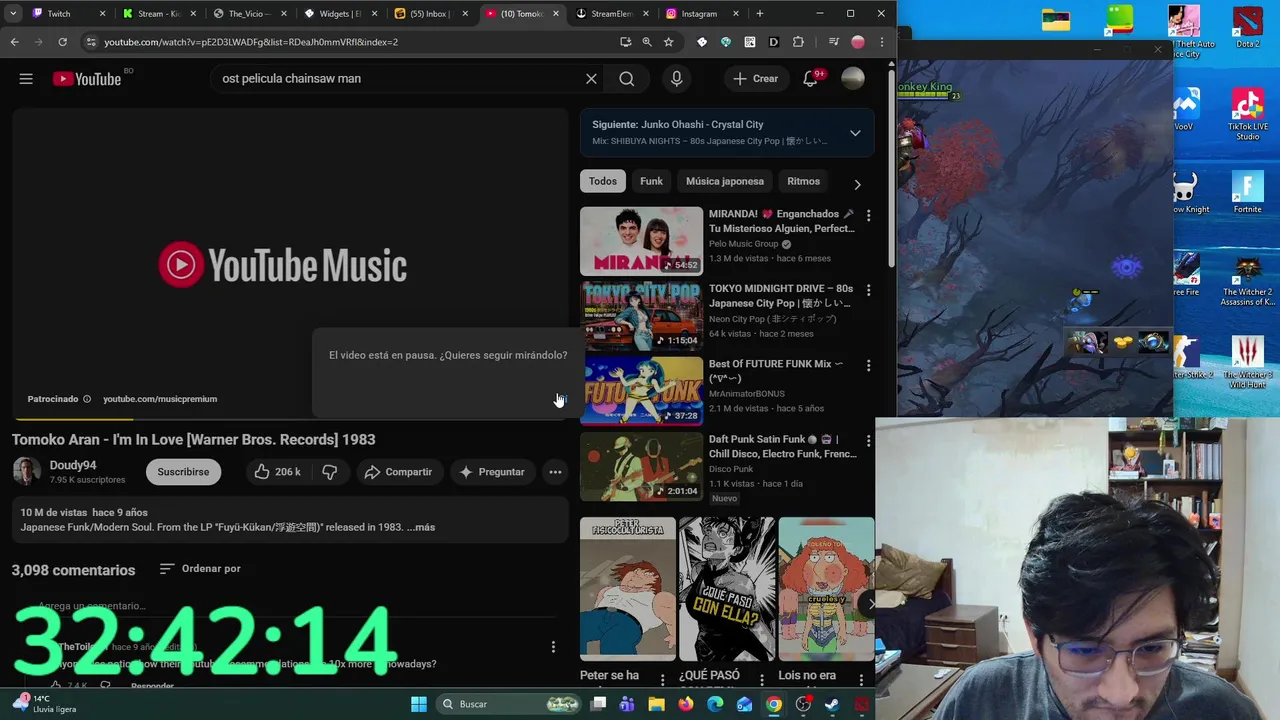The height and width of the screenshot is (720, 1280).
Task: Open Doudy94 channel avatar
Action: 26,472
